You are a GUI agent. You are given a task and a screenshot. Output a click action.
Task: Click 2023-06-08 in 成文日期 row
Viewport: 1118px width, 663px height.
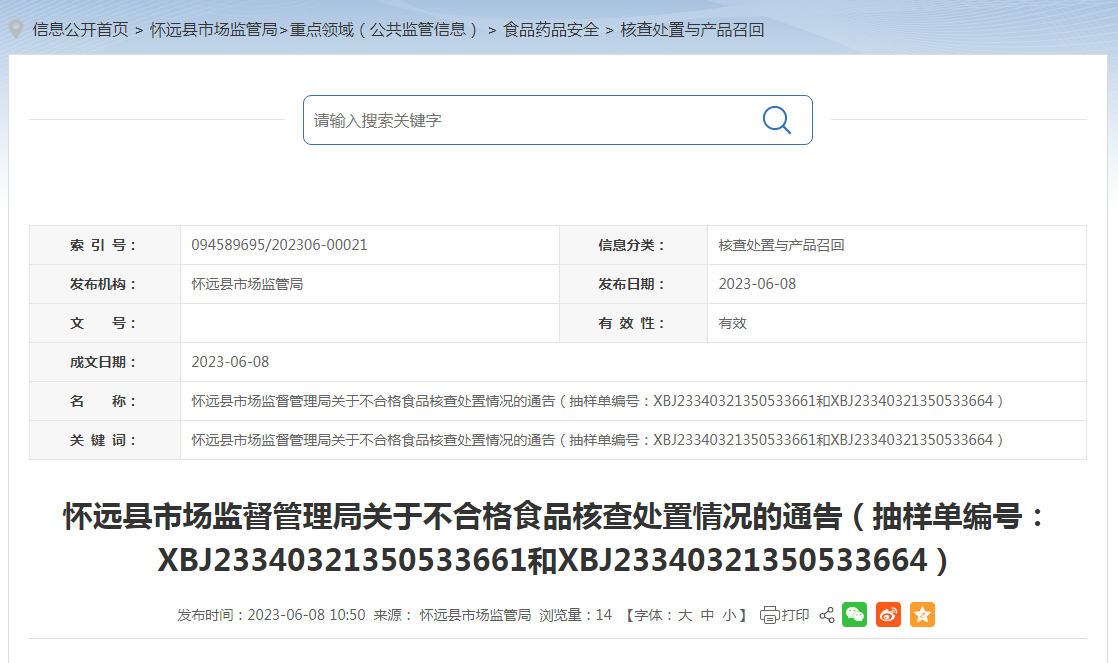tap(230, 362)
